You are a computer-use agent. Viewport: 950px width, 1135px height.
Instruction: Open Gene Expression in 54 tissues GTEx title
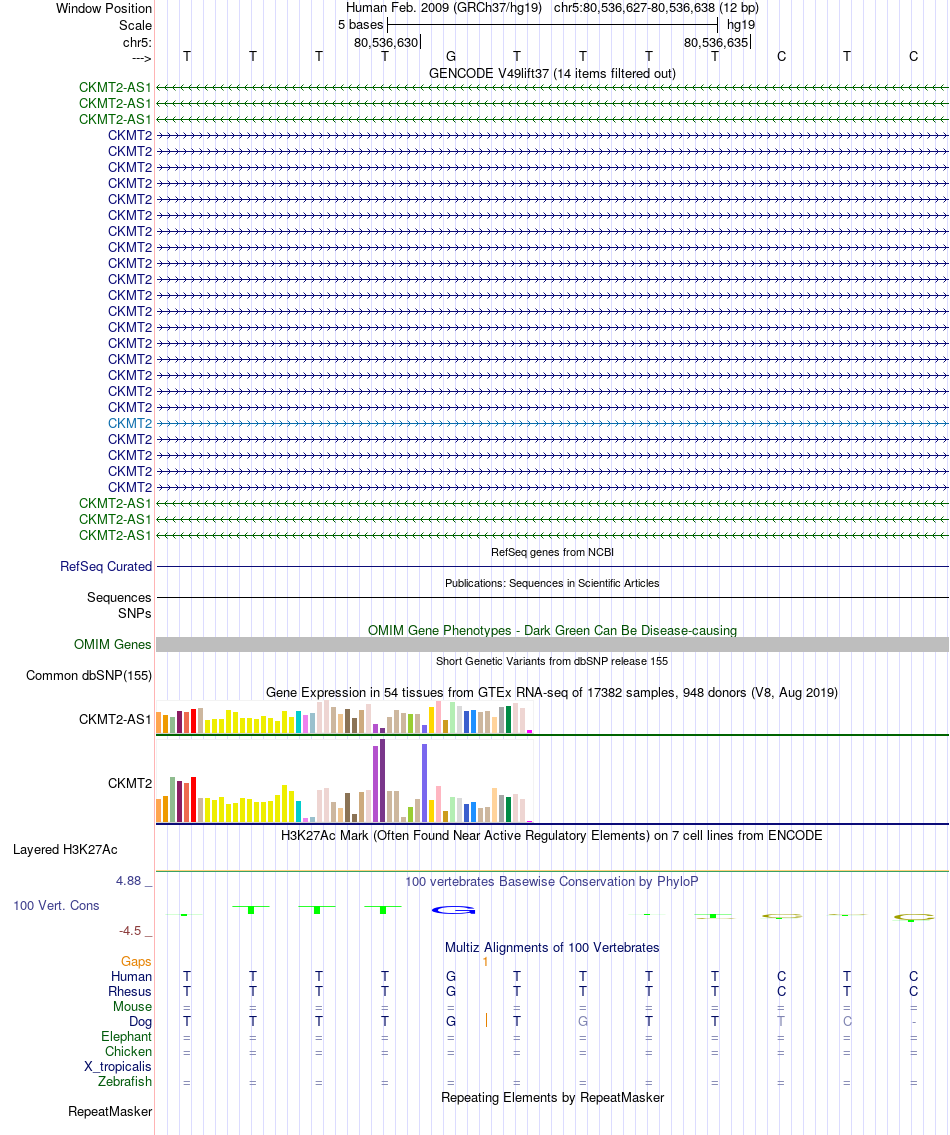pyautogui.click(x=552, y=693)
